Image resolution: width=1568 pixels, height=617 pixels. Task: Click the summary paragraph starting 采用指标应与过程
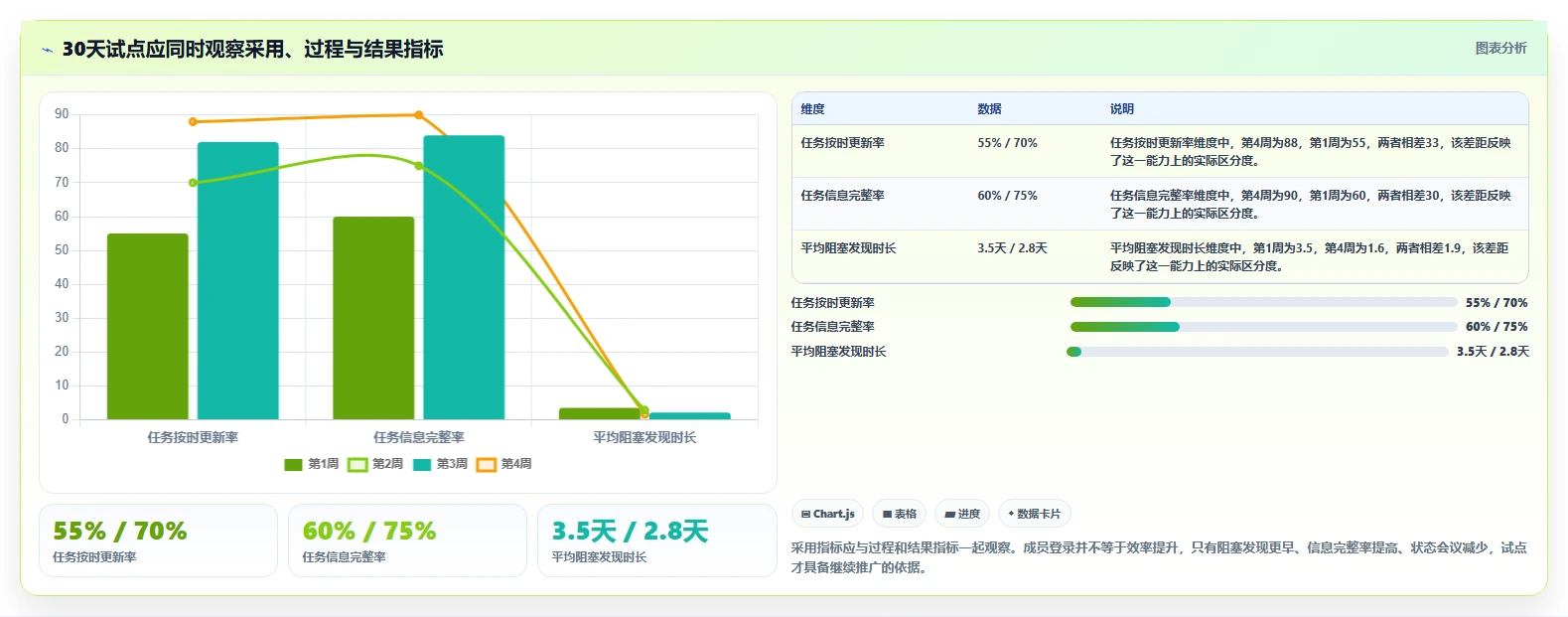point(1159,557)
